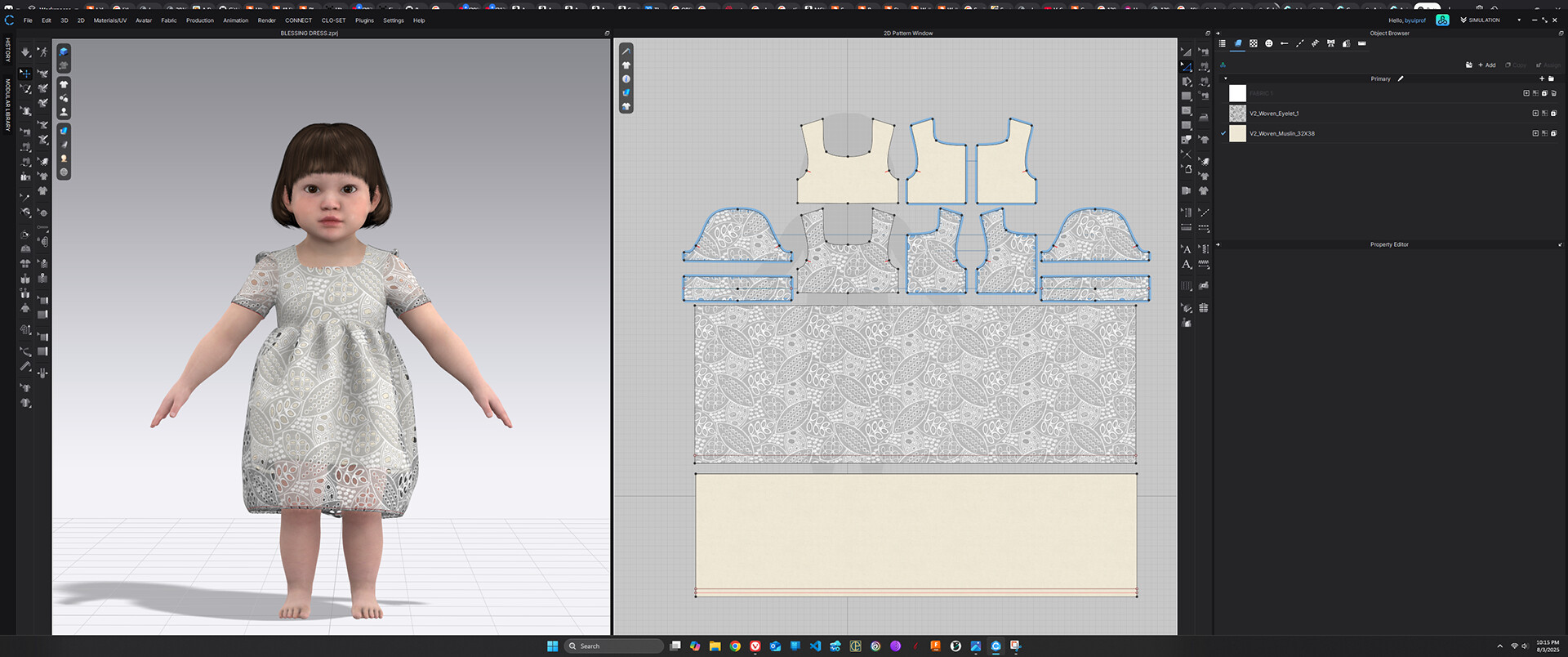Open the MODULAR LIBRARY side tab

click(x=8, y=105)
